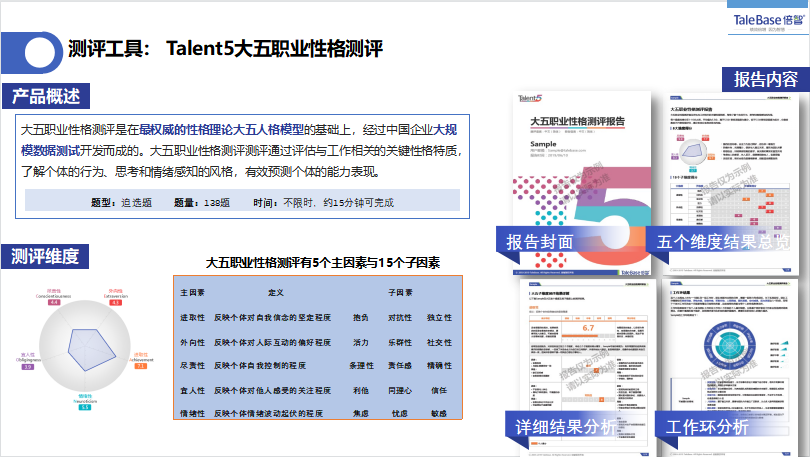Click the 产品概述 section label
Image resolution: width=810 pixels, height=457 pixels.
tap(45, 96)
